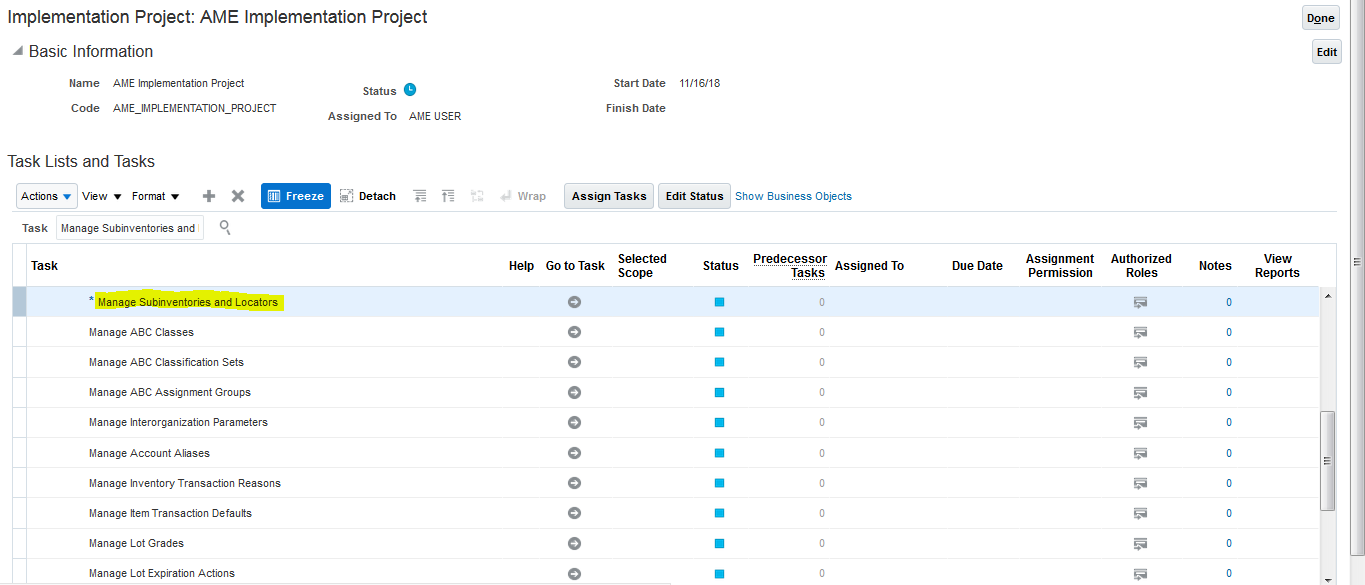Image resolution: width=1365 pixels, height=585 pixels.
Task: Click Show Business Objects link
Action: click(x=793, y=196)
